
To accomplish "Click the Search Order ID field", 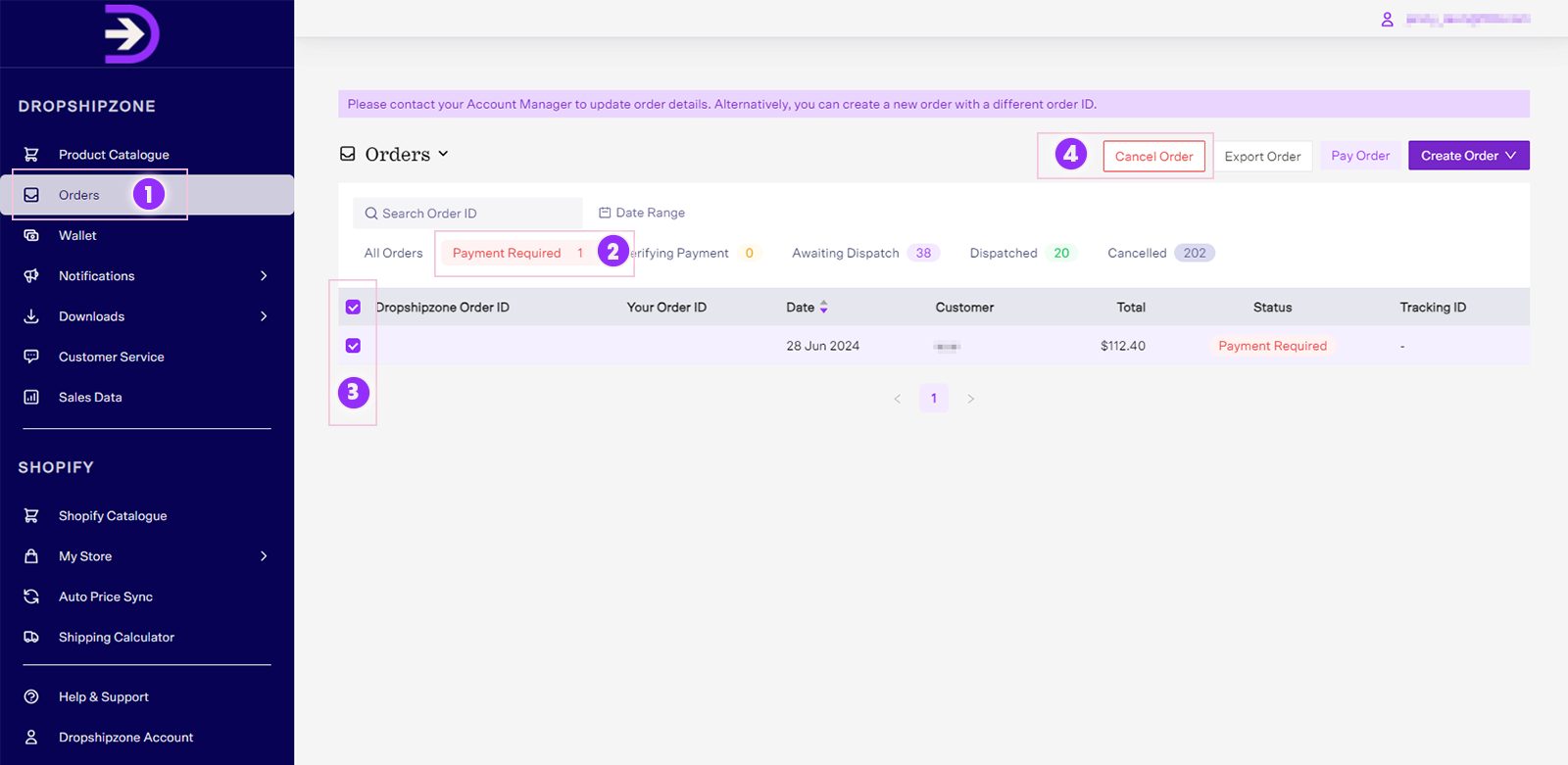I will 467,214.
